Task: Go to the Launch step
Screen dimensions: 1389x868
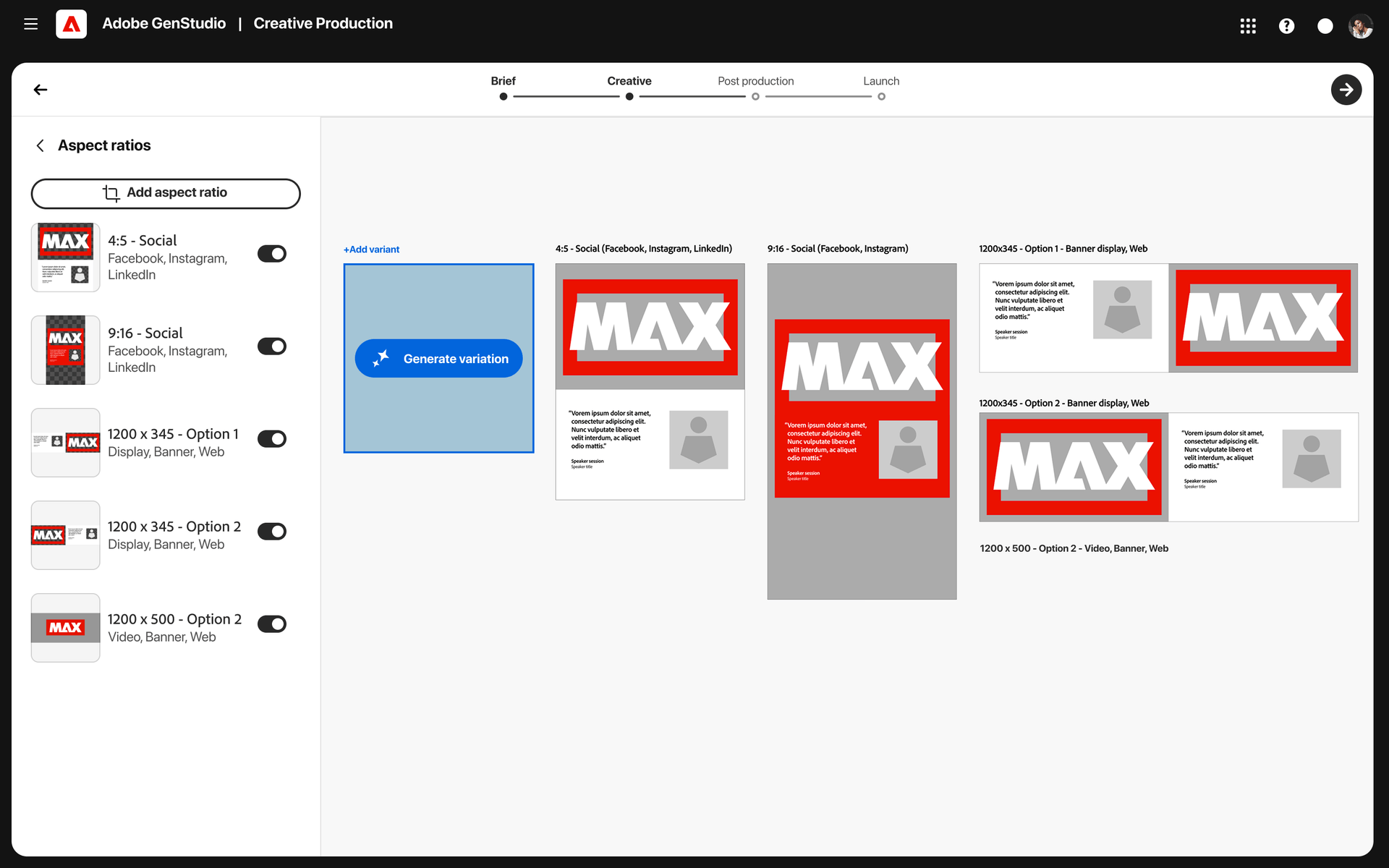Action: (881, 81)
